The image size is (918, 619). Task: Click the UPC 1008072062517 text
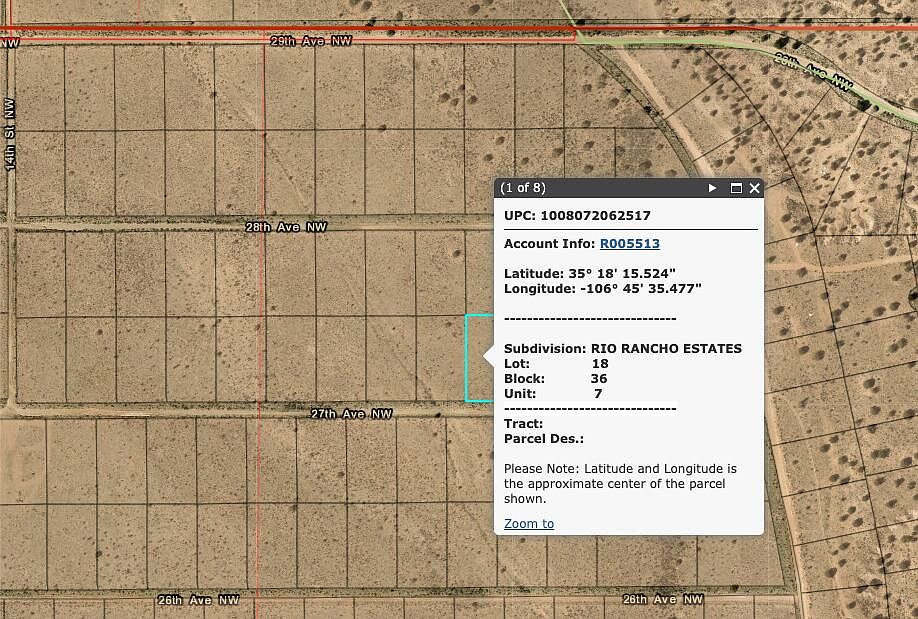[577, 216]
